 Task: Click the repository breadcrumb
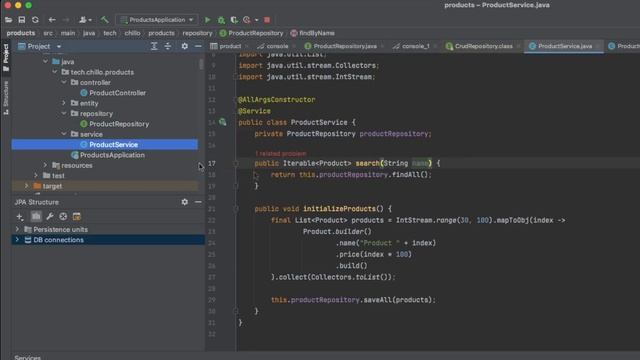tap(197, 33)
